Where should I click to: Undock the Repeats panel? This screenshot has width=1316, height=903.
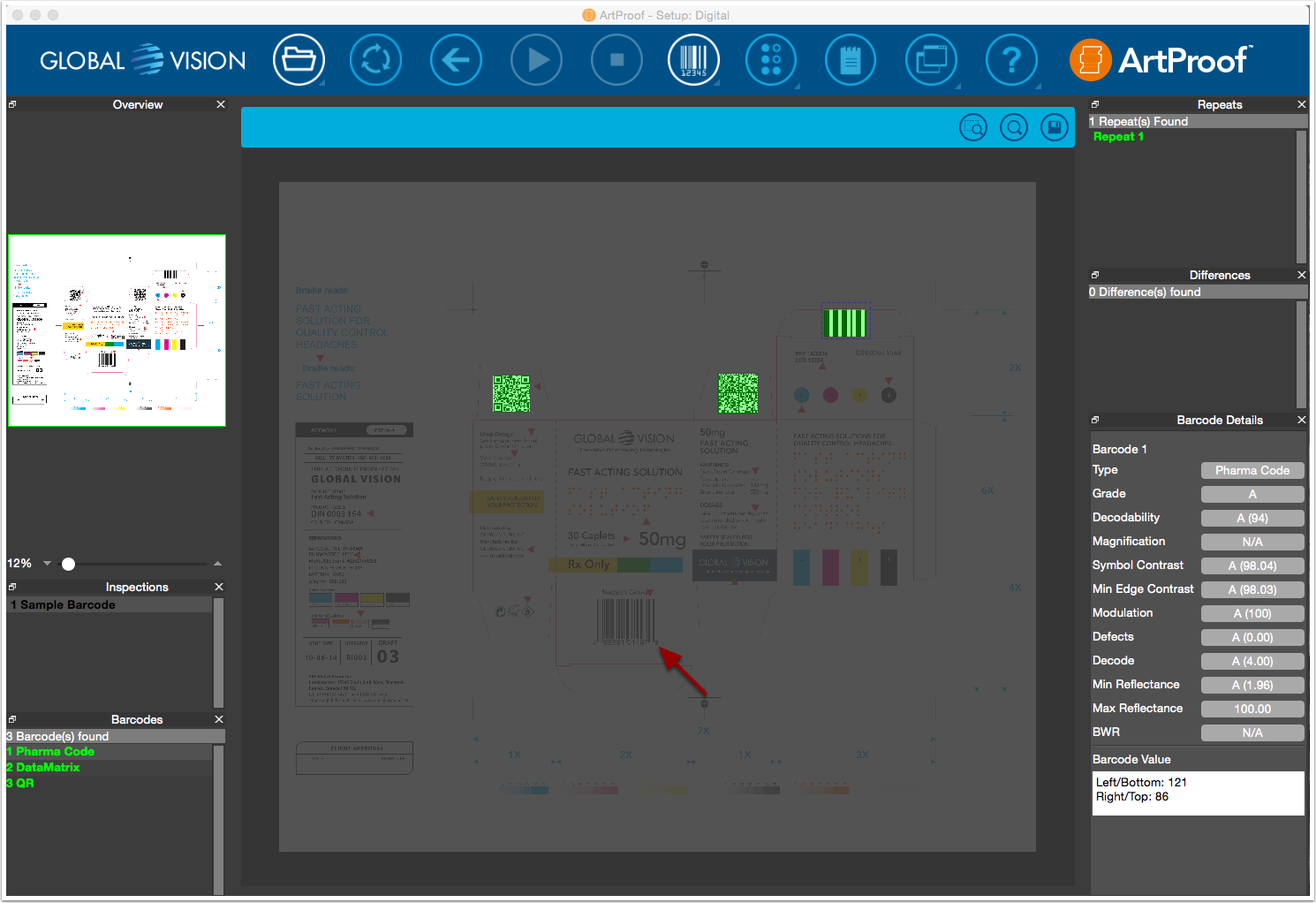(1095, 104)
